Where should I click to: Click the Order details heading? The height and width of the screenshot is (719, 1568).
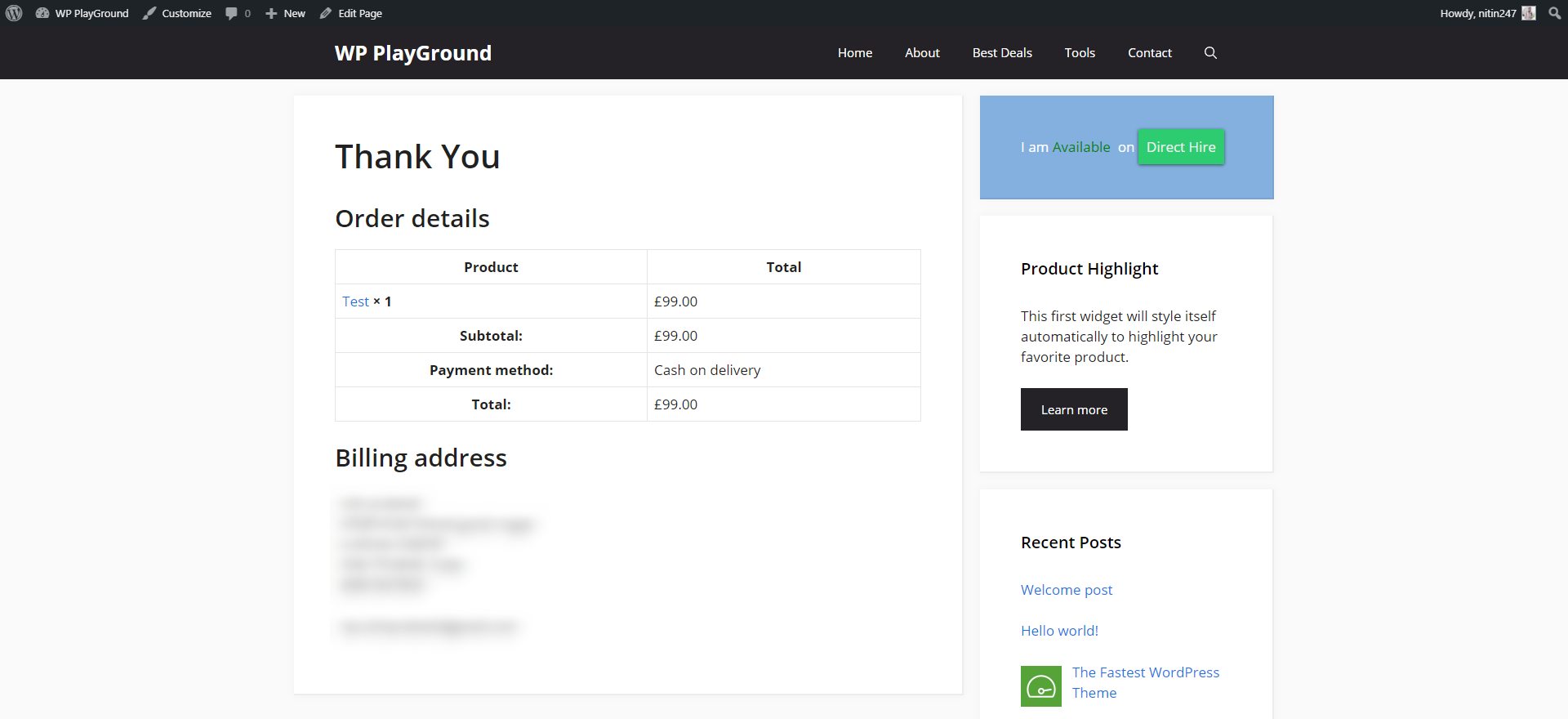pyautogui.click(x=412, y=218)
